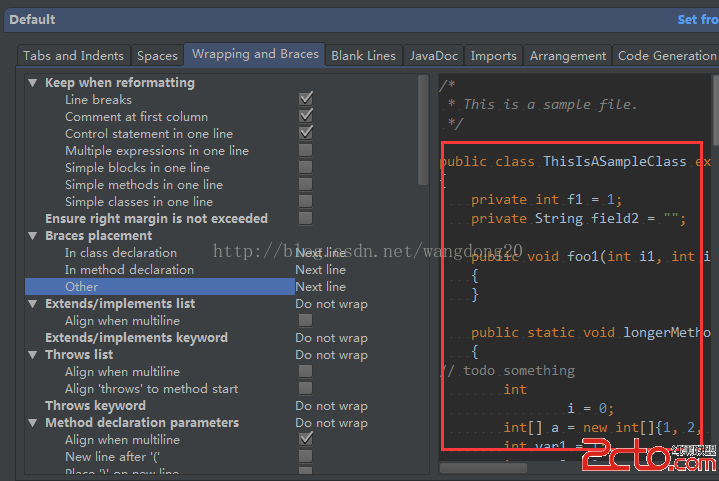Select the In method declaration row
This screenshot has height=481, width=719.
[x=129, y=270]
